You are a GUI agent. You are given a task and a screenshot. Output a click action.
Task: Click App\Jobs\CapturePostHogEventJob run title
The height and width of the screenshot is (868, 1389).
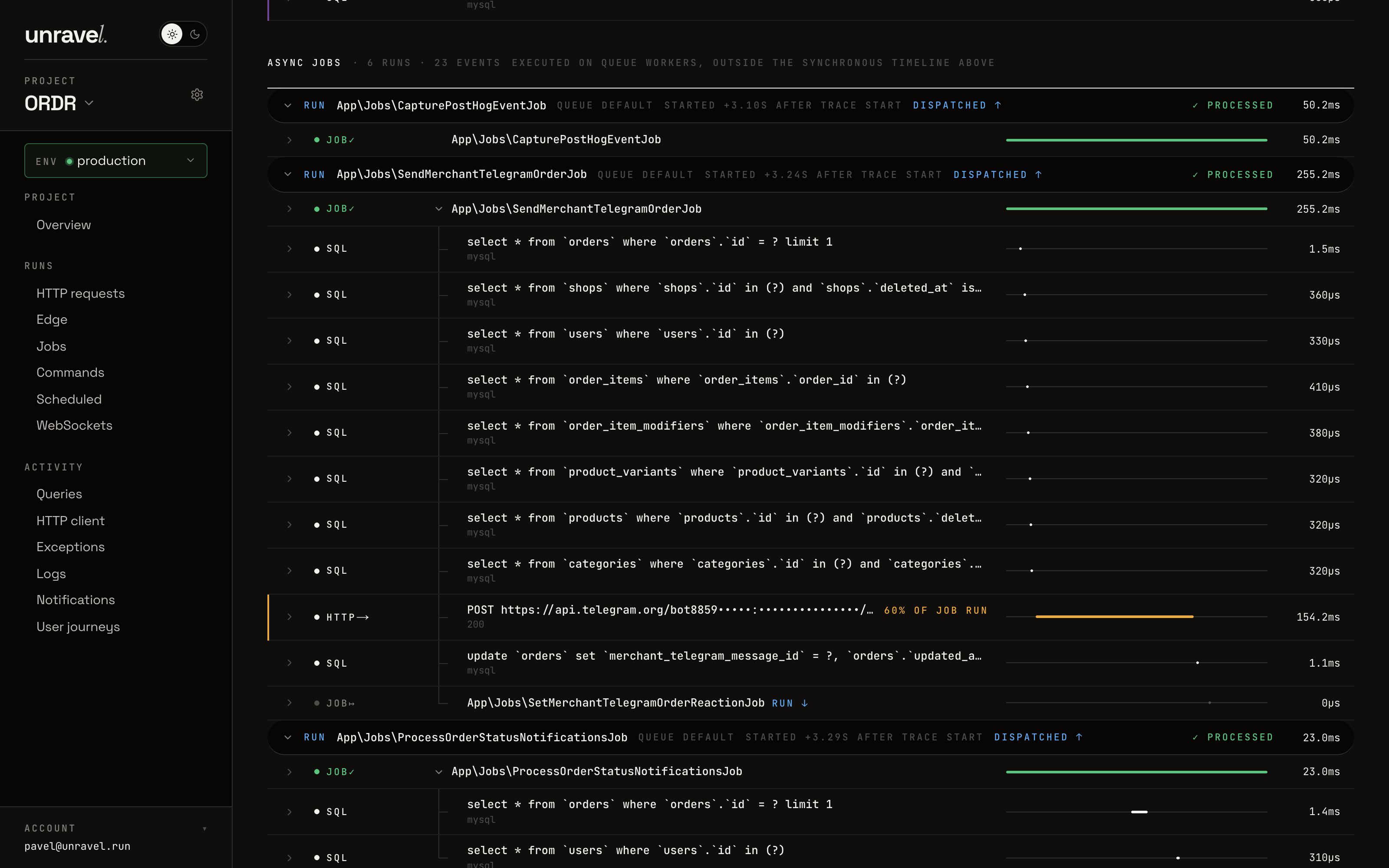[441, 105]
